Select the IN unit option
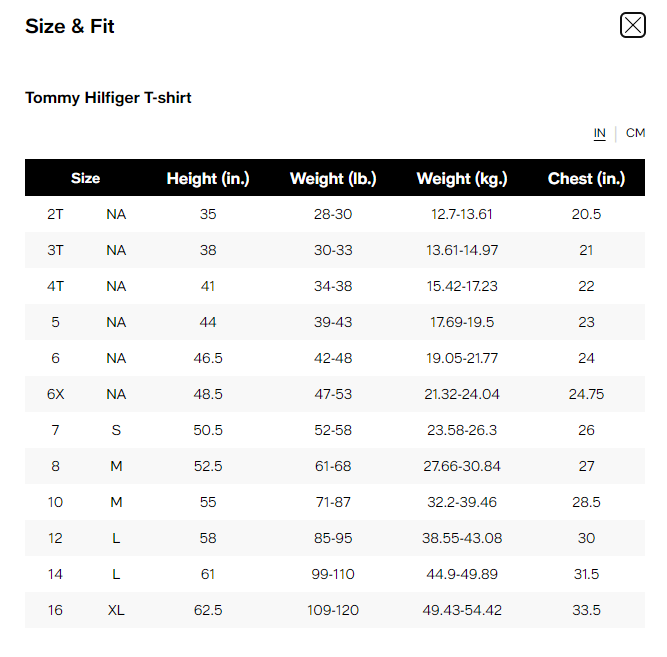This screenshot has width=667, height=657. pos(600,133)
